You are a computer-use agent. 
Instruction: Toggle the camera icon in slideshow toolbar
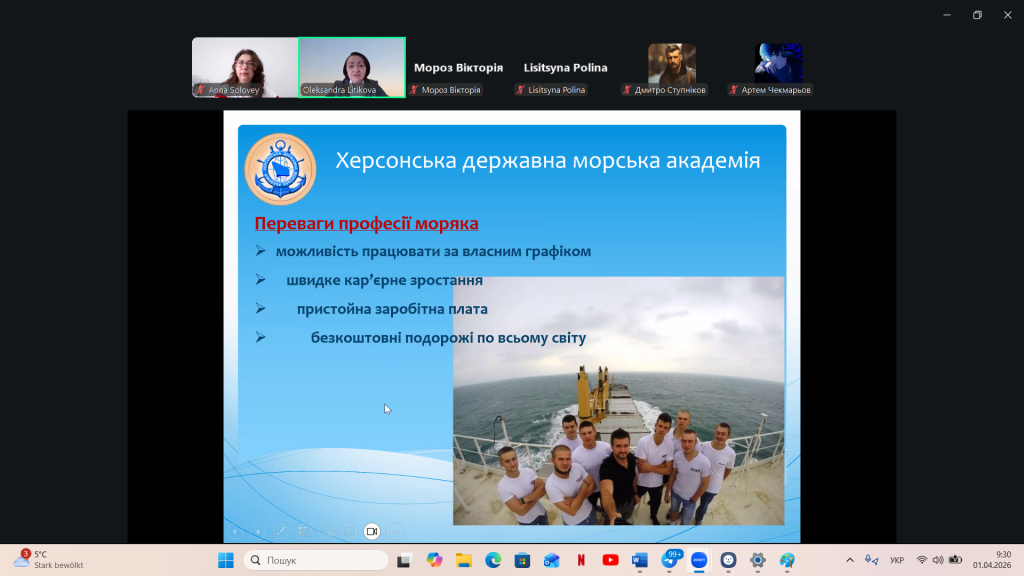pyautogui.click(x=372, y=531)
